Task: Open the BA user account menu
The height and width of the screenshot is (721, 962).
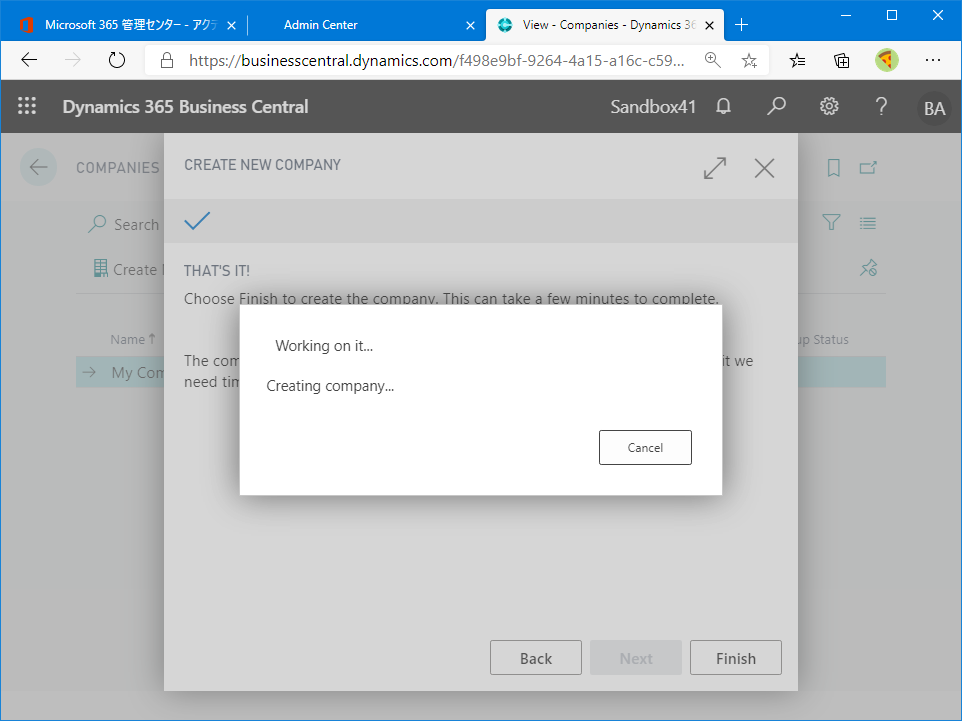Action: pos(934,108)
